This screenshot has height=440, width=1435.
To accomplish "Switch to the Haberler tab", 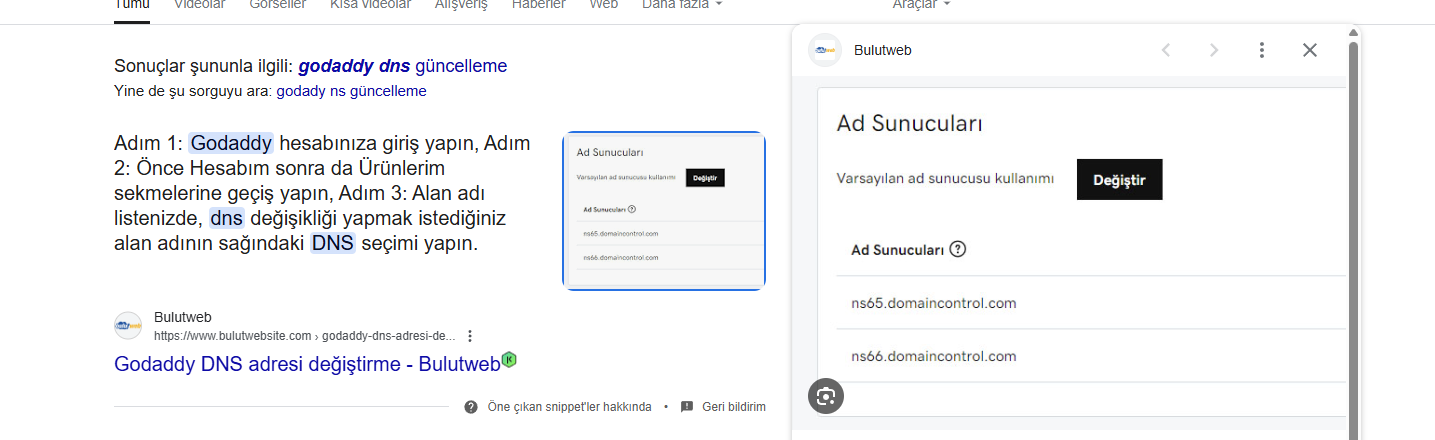I will [538, 5].
